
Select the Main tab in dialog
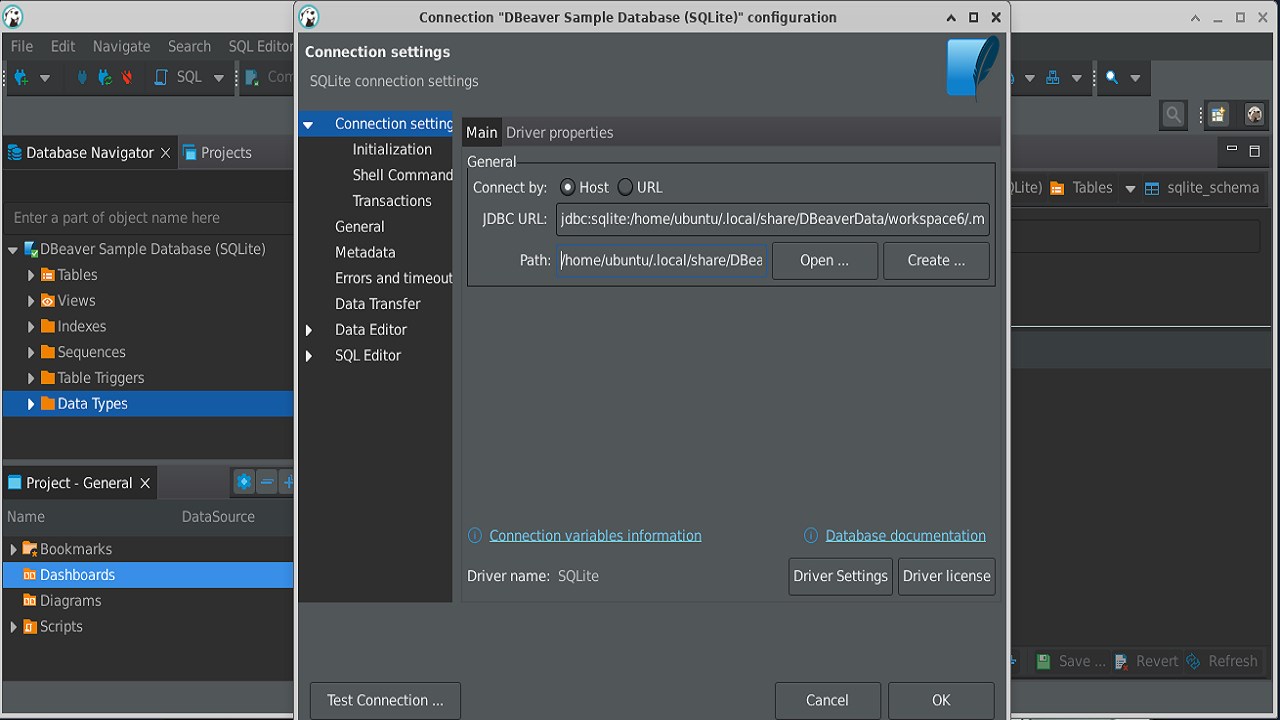pyautogui.click(x=482, y=132)
